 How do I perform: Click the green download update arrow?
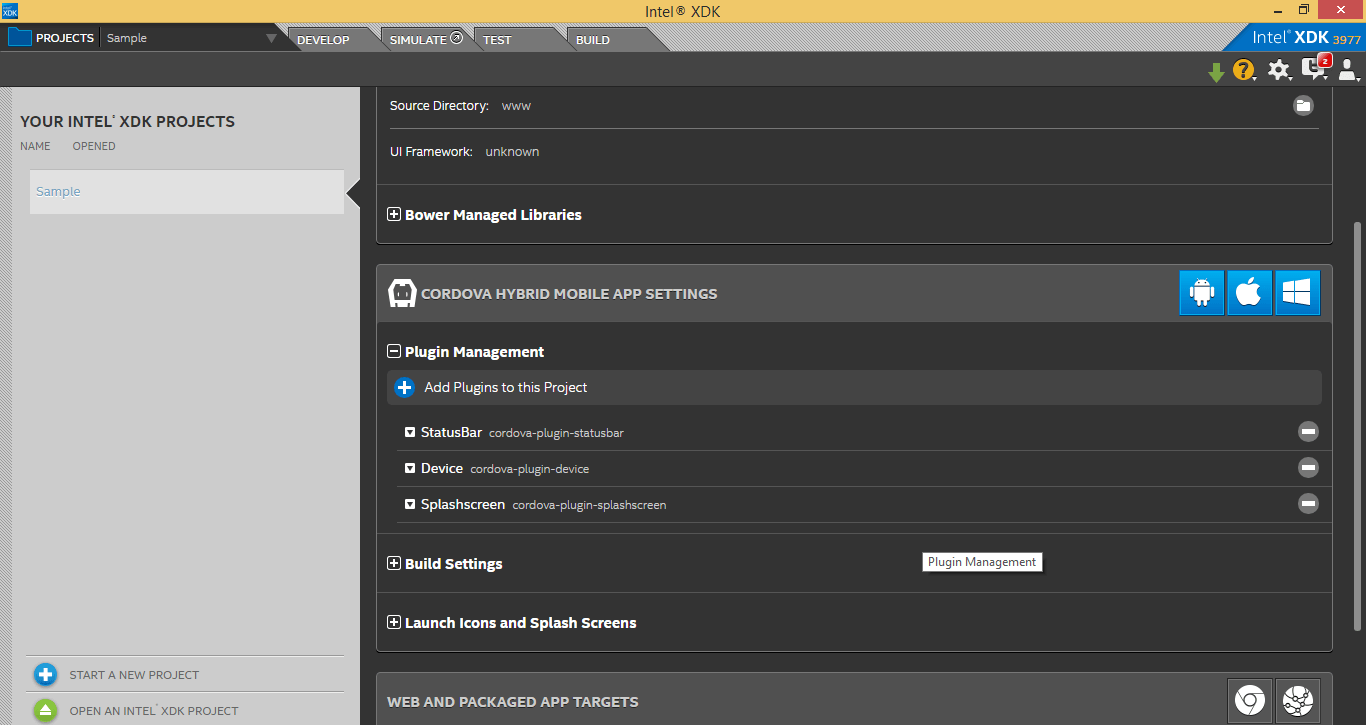tap(1216, 72)
